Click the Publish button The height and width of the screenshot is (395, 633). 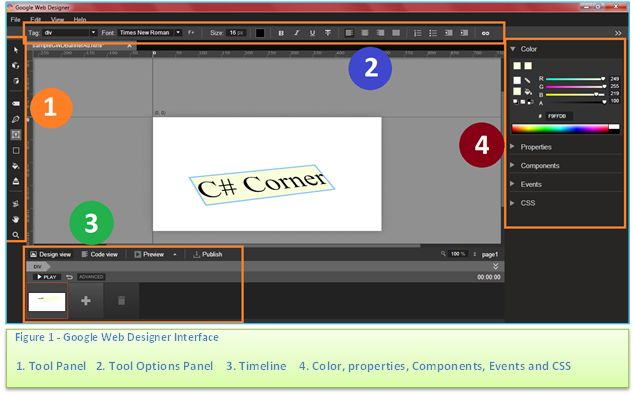208,254
